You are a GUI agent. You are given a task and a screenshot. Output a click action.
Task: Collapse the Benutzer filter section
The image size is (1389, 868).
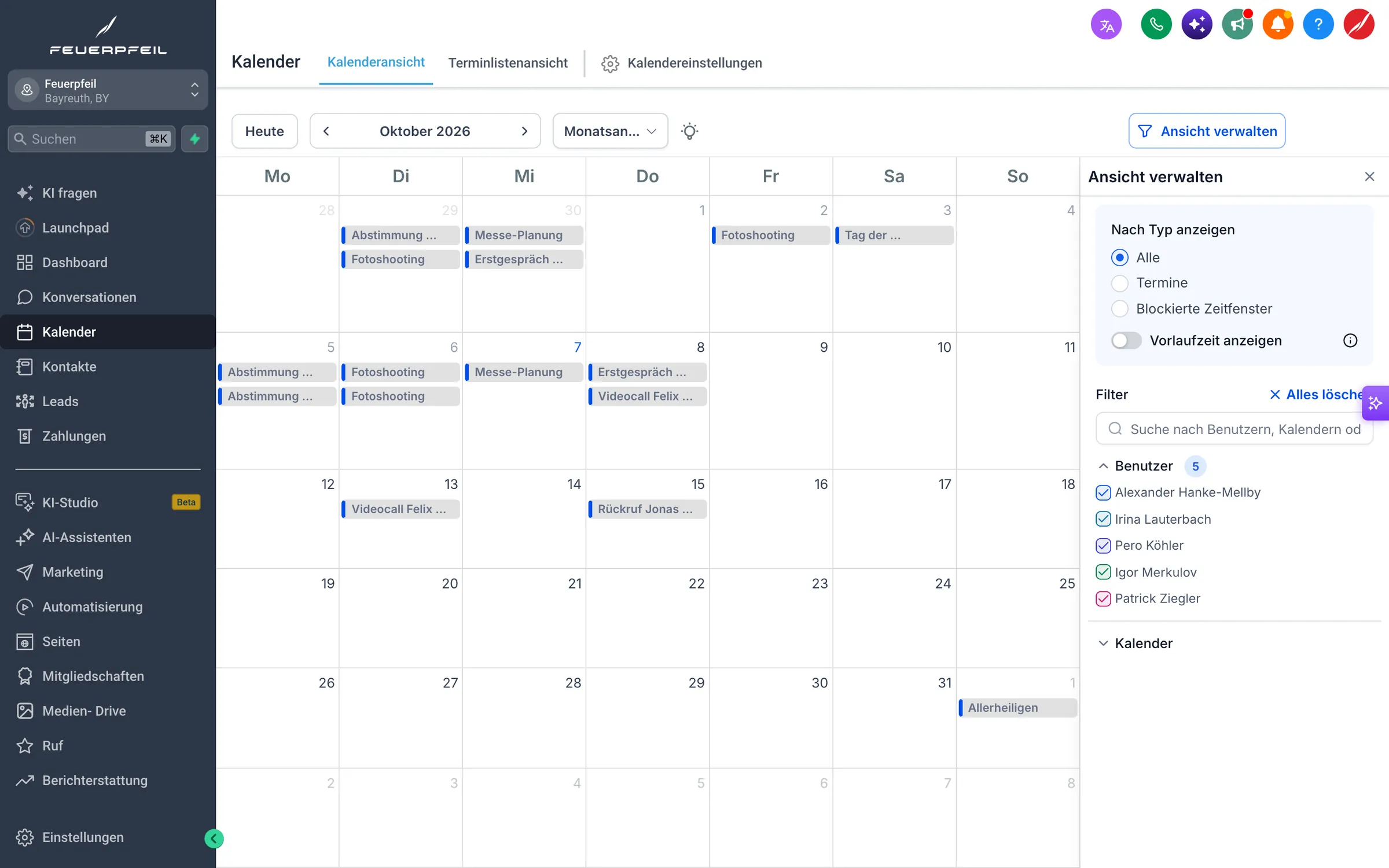1103,466
